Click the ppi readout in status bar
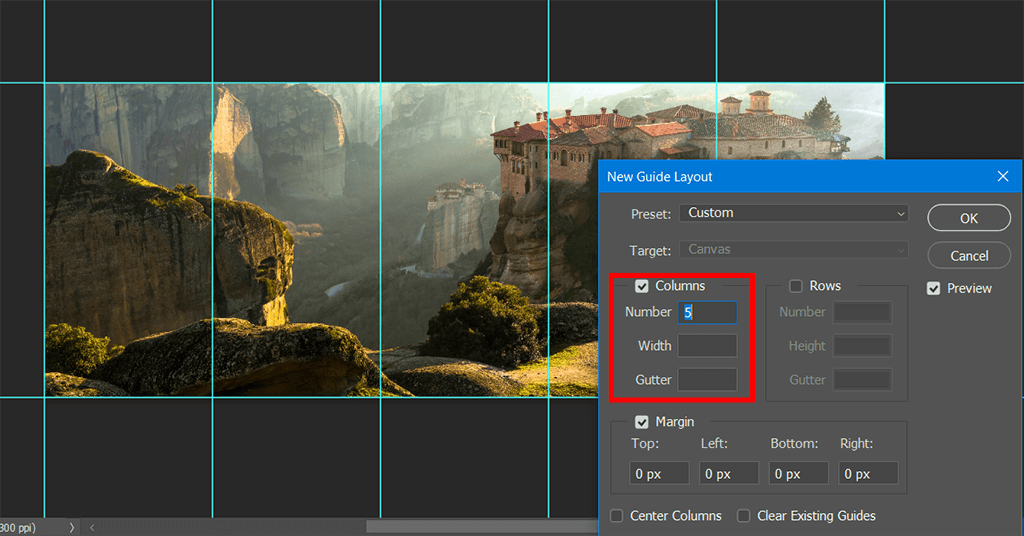 pos(18,528)
